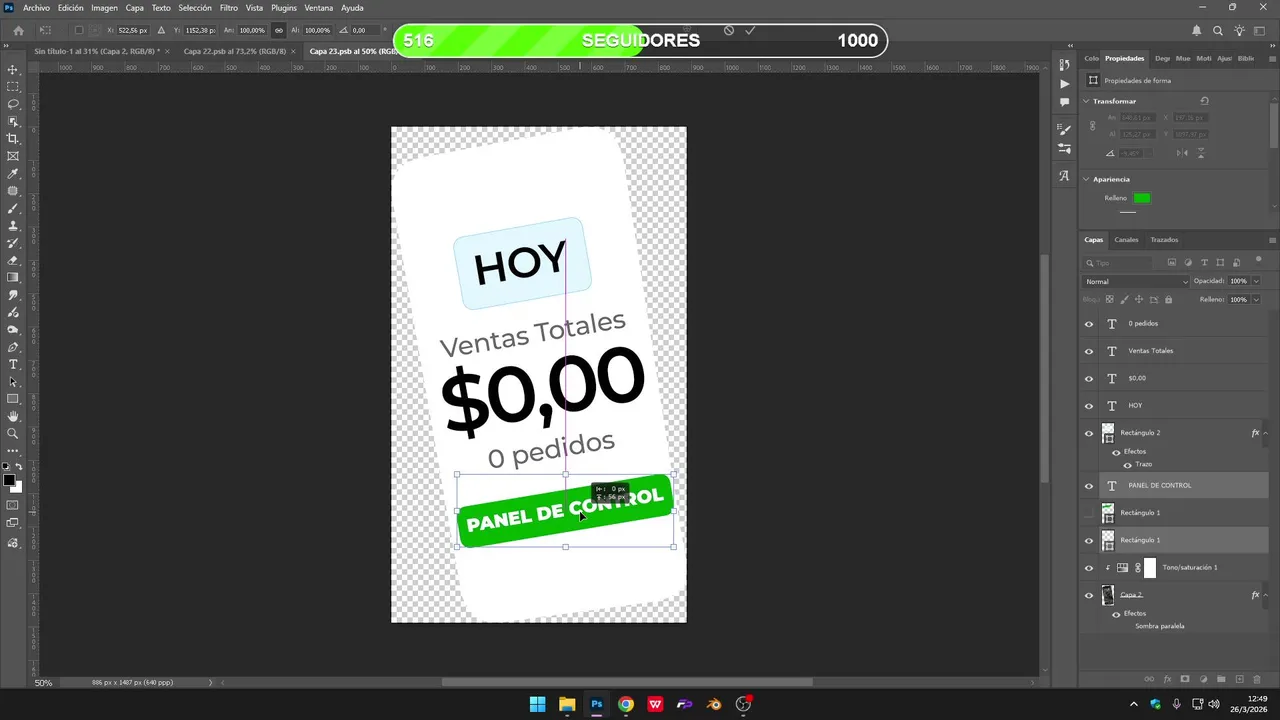Select the Move tool
1280x720 pixels.
13,70
